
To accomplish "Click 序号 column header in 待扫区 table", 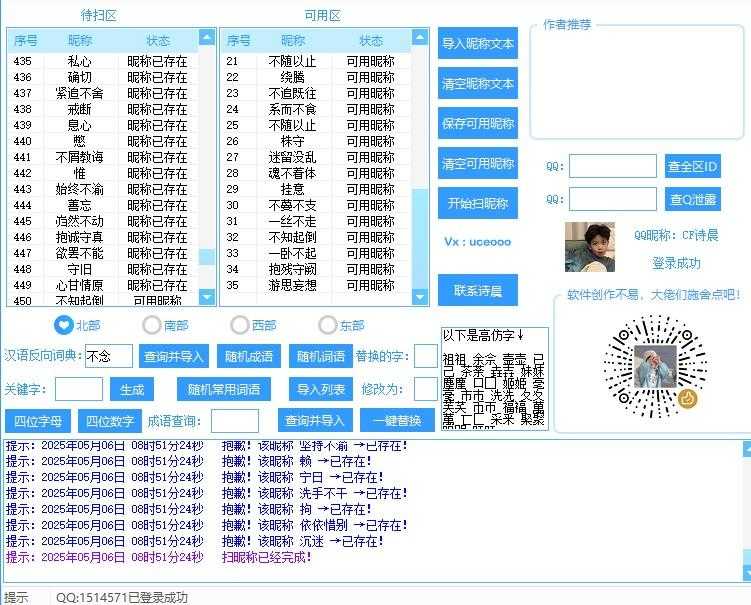I will pyautogui.click(x=26, y=41).
